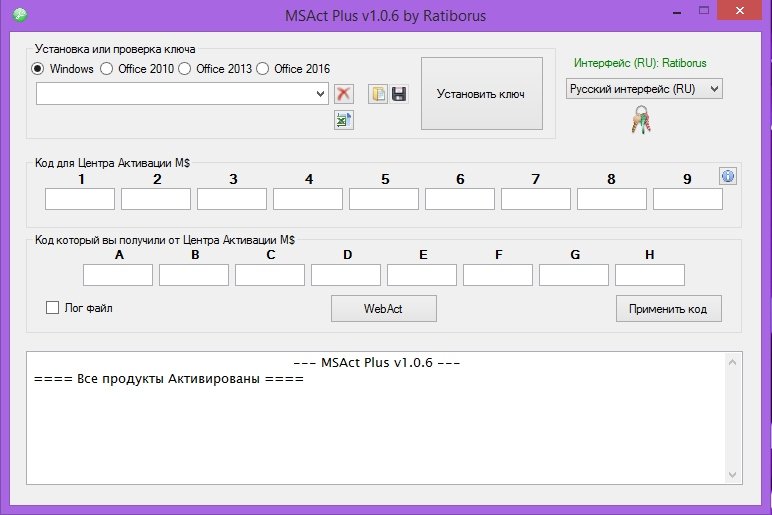Screen dimensions: 772x515
Task: Click confirmation code field H
Action: coord(650,275)
